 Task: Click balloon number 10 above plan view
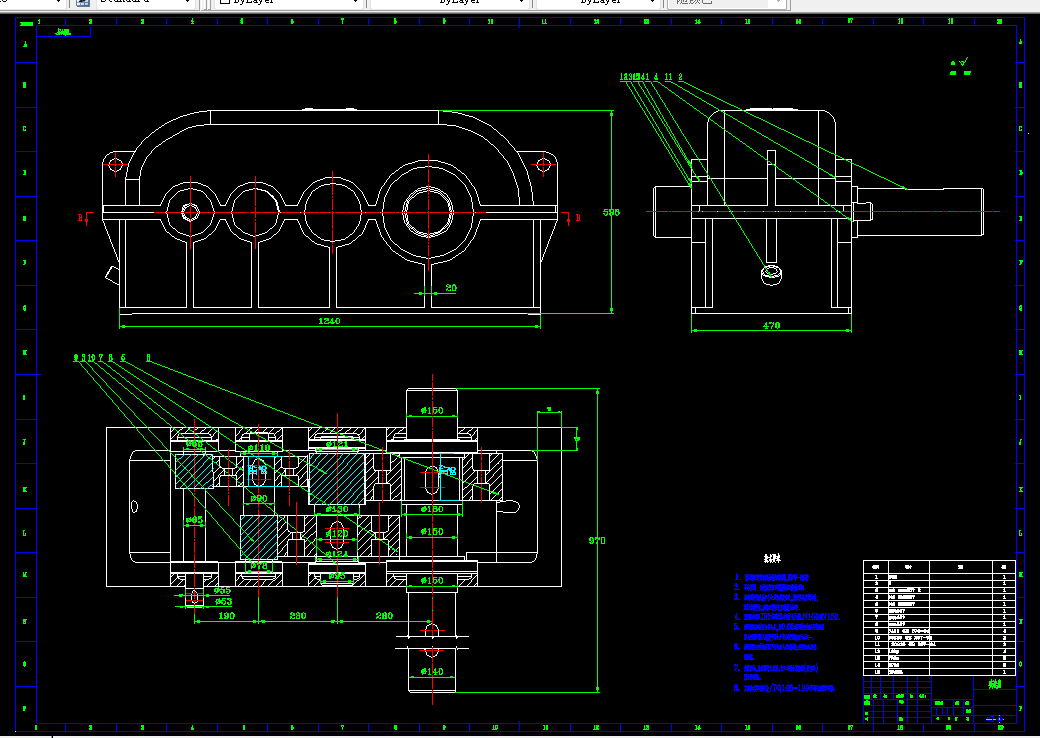92,358
